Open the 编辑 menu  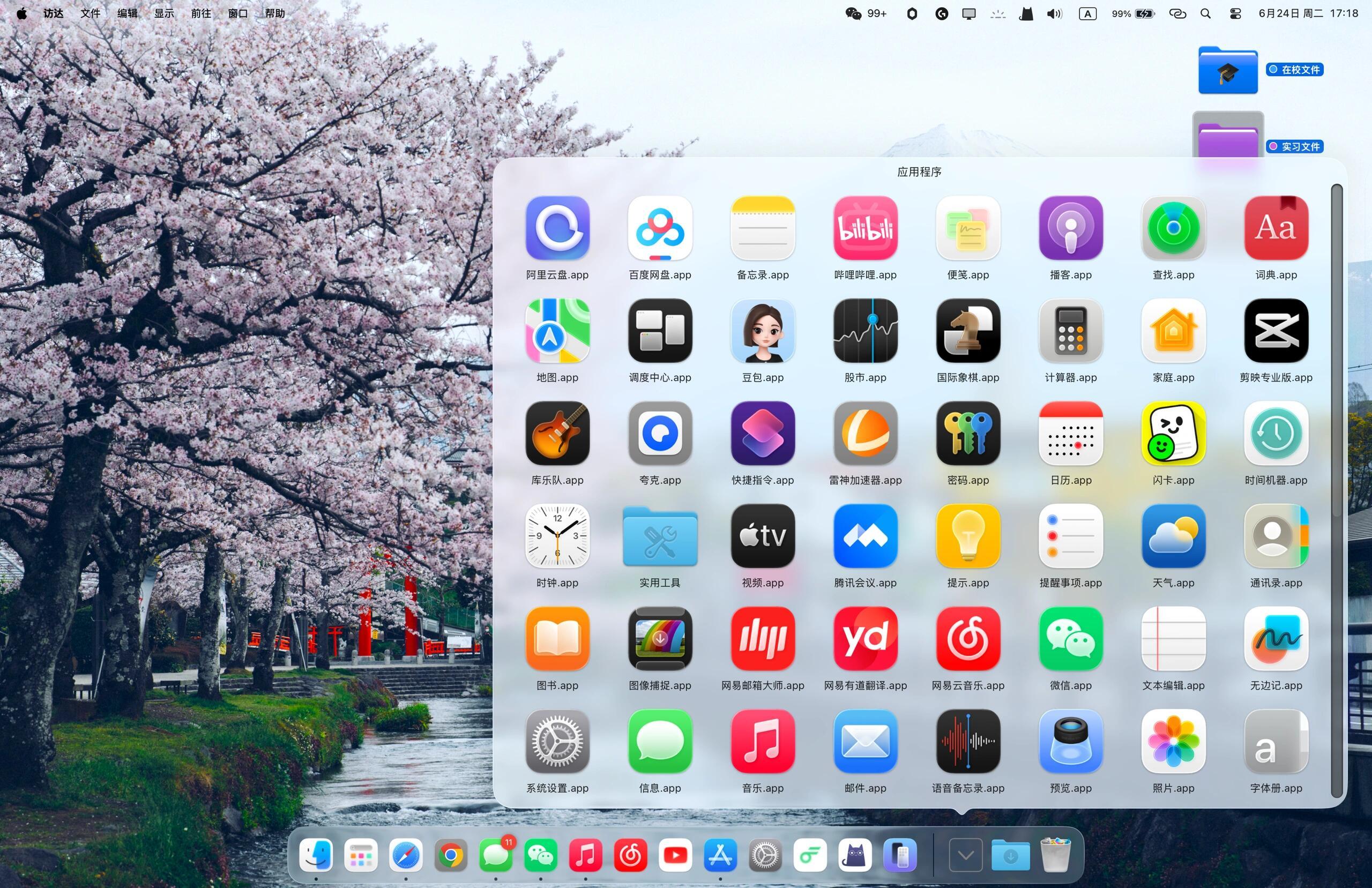click(127, 13)
